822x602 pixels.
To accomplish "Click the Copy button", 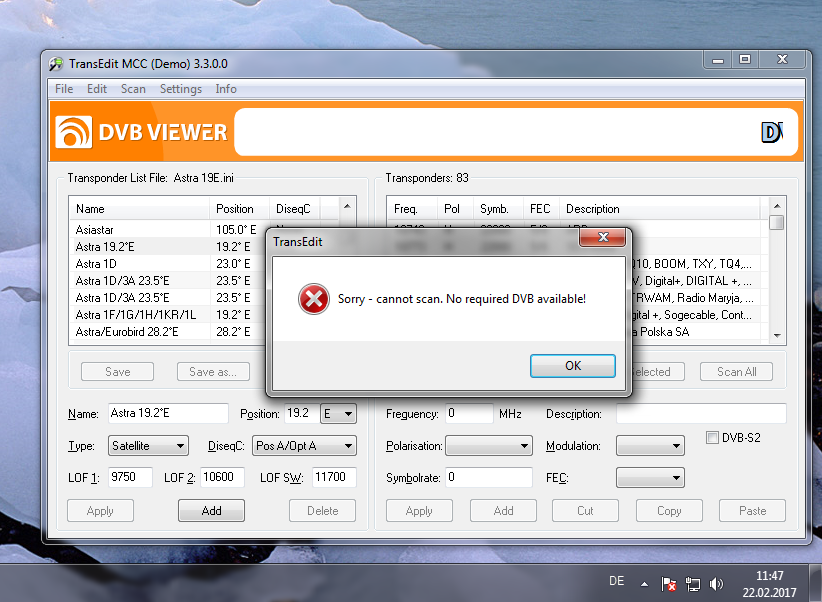I will click(x=669, y=511).
